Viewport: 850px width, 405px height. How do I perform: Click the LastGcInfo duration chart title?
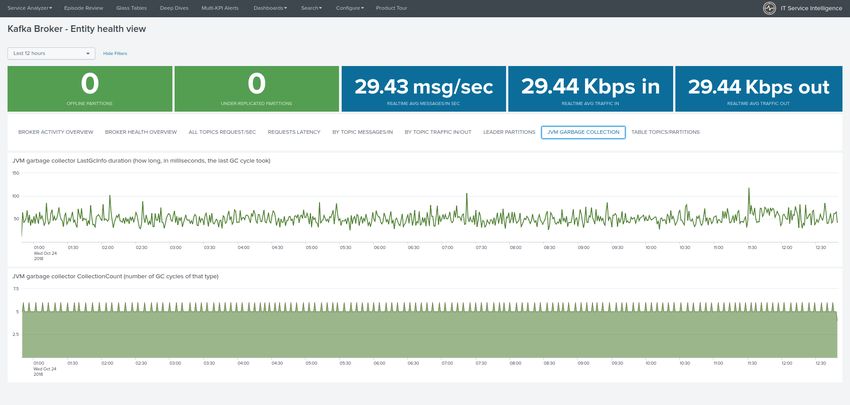click(x=141, y=160)
